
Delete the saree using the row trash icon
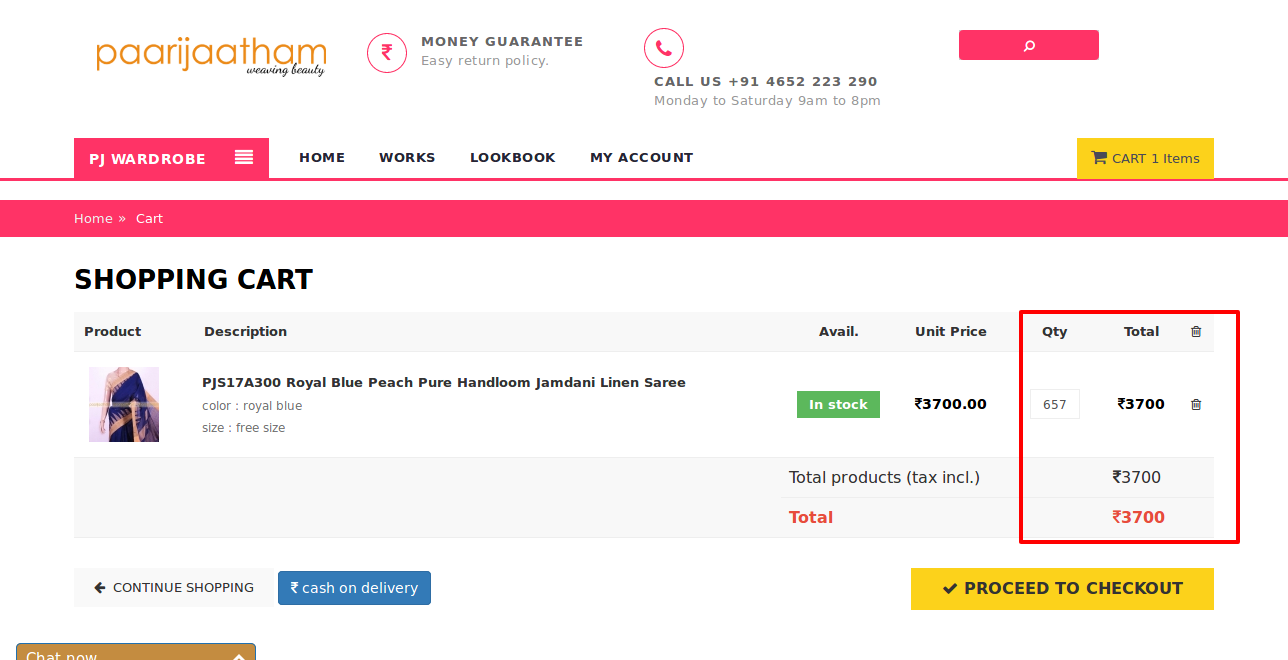click(x=1196, y=404)
